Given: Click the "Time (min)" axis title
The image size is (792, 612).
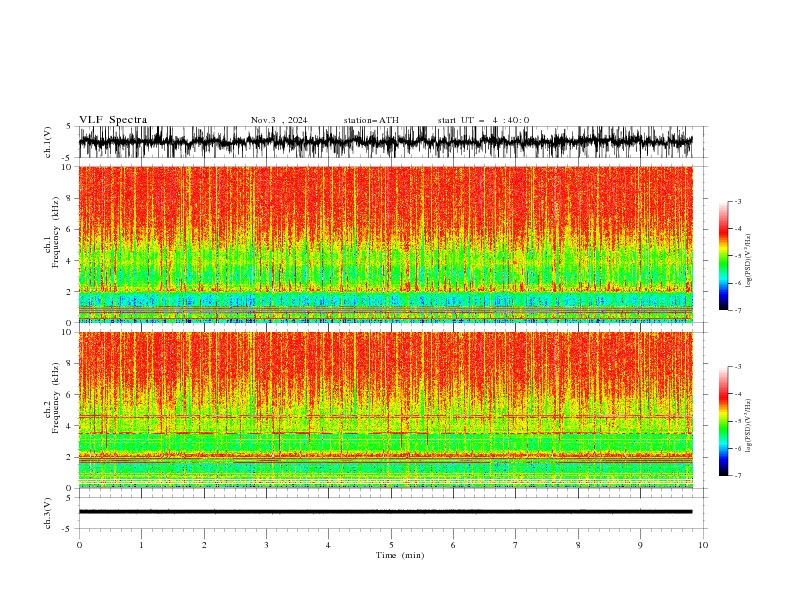Looking at the screenshot, I should (400, 555).
